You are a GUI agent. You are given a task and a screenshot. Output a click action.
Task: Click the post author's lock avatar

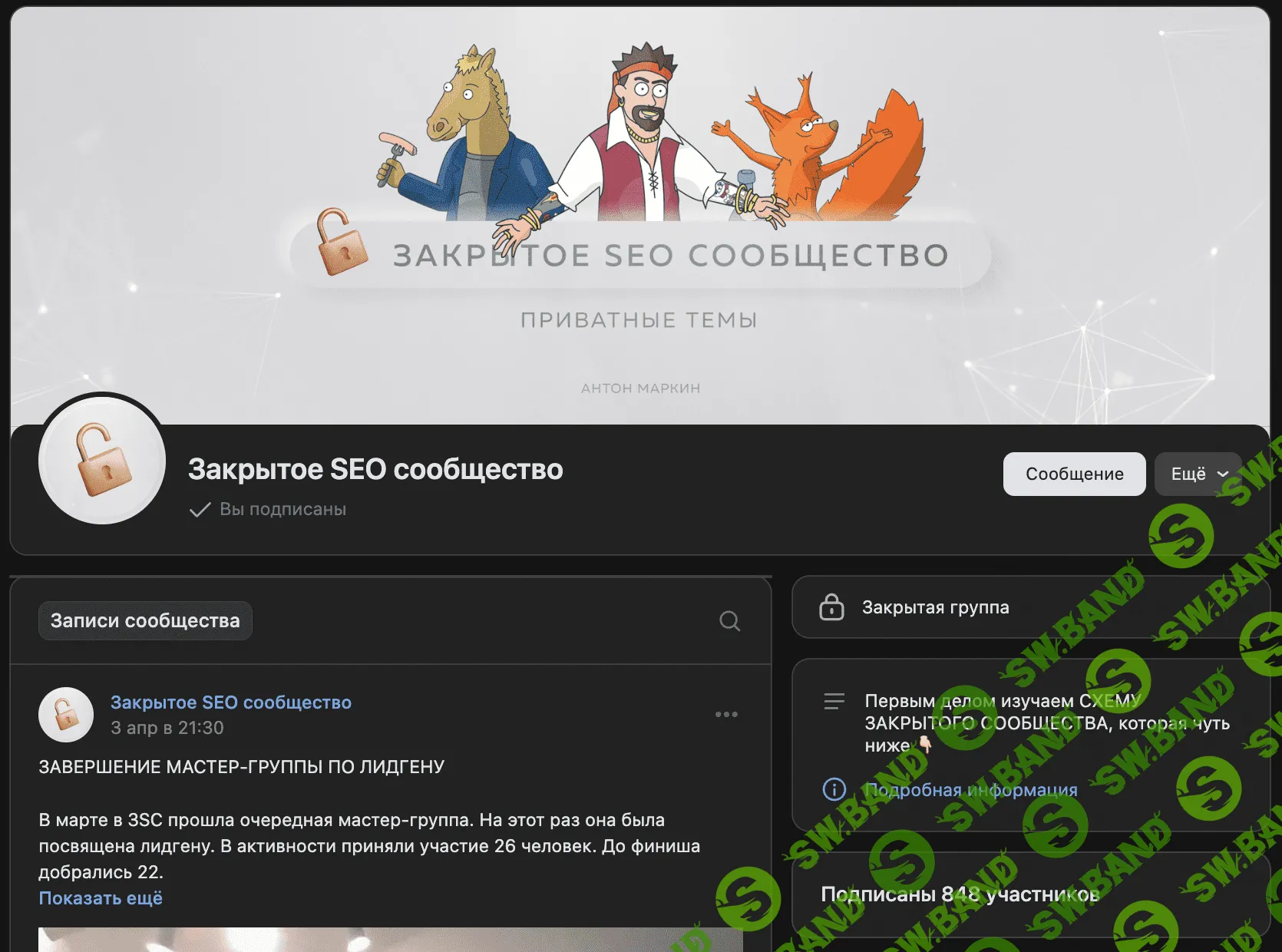tap(65, 714)
